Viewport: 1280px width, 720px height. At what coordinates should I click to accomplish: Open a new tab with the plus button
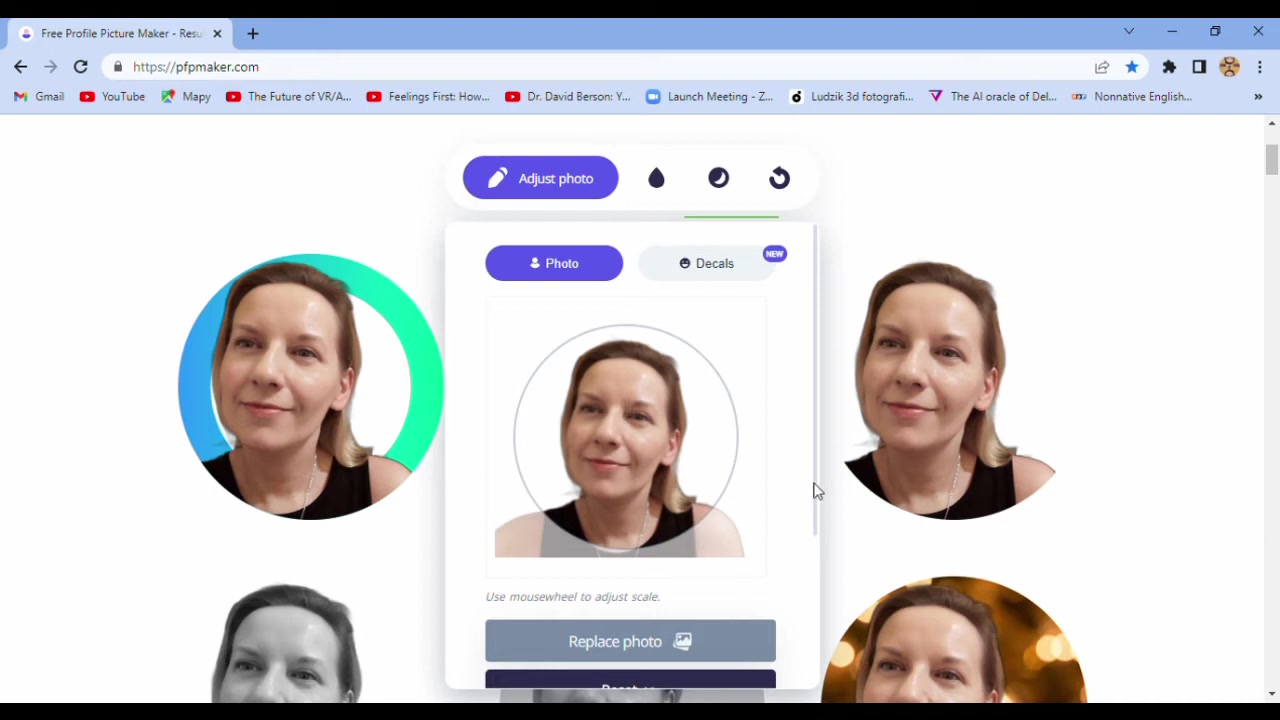coord(253,34)
